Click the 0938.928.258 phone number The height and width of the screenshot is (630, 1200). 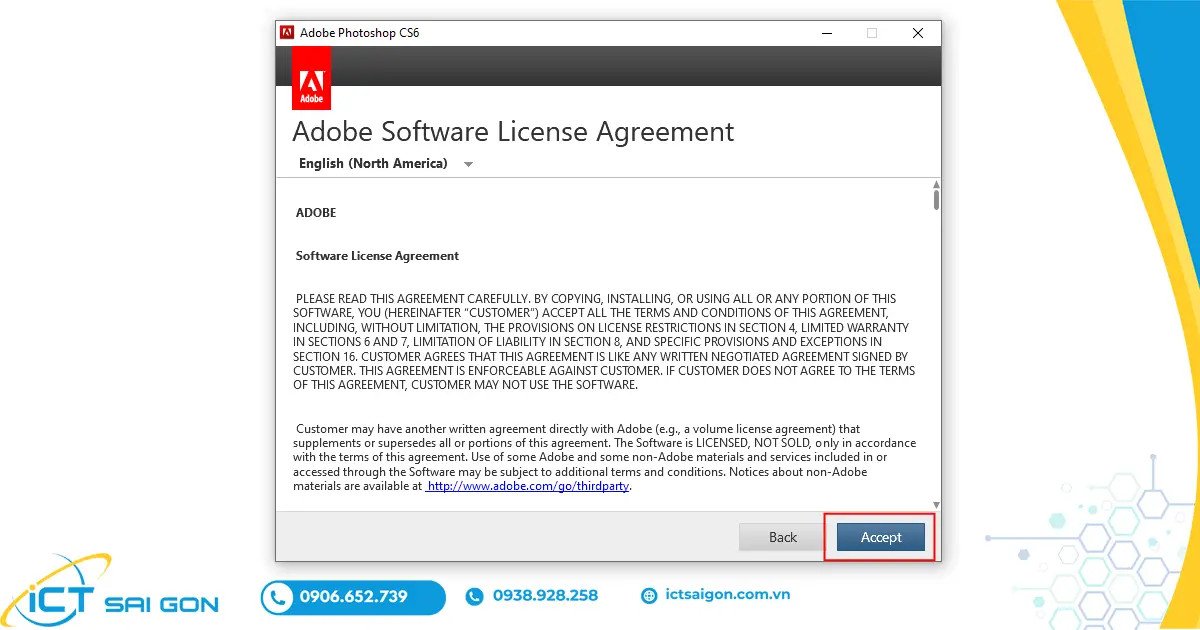pos(544,596)
